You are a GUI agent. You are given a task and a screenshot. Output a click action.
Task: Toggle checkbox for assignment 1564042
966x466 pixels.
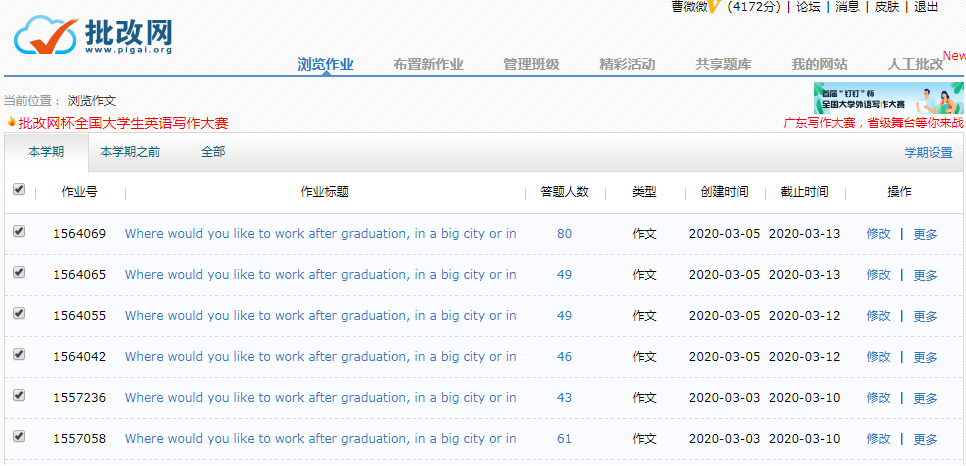[x=19, y=355]
